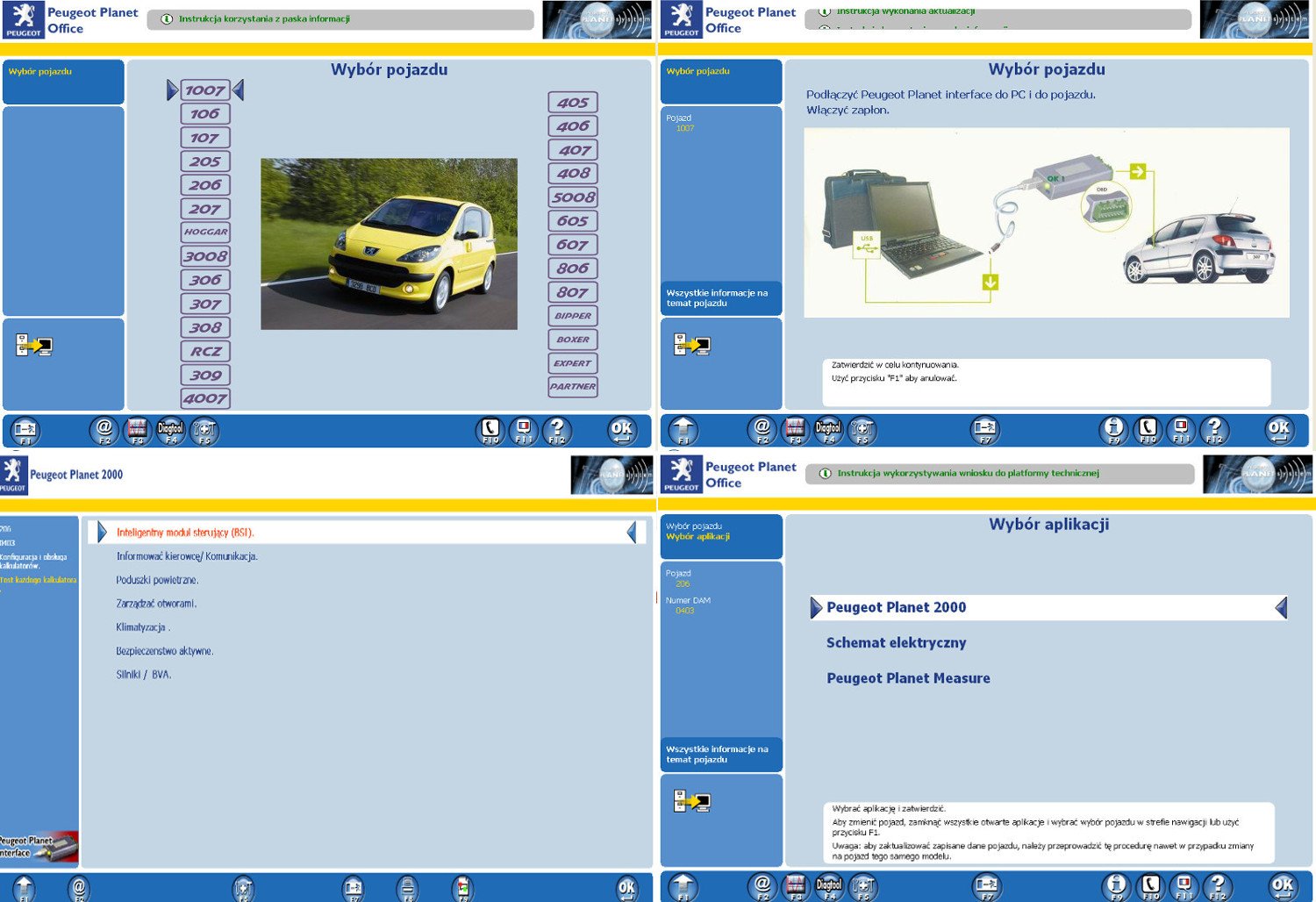Click the F12 help question mark under the model list
Viewport: 1316px width, 902px height.
557,430
